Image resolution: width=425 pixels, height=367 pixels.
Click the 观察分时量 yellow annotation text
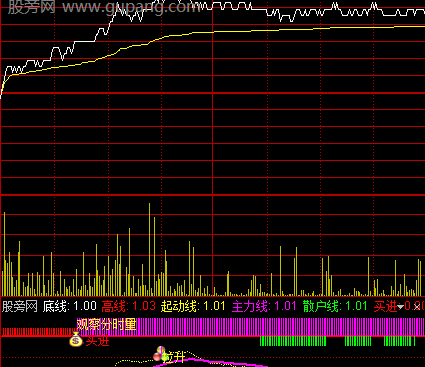[106, 324]
